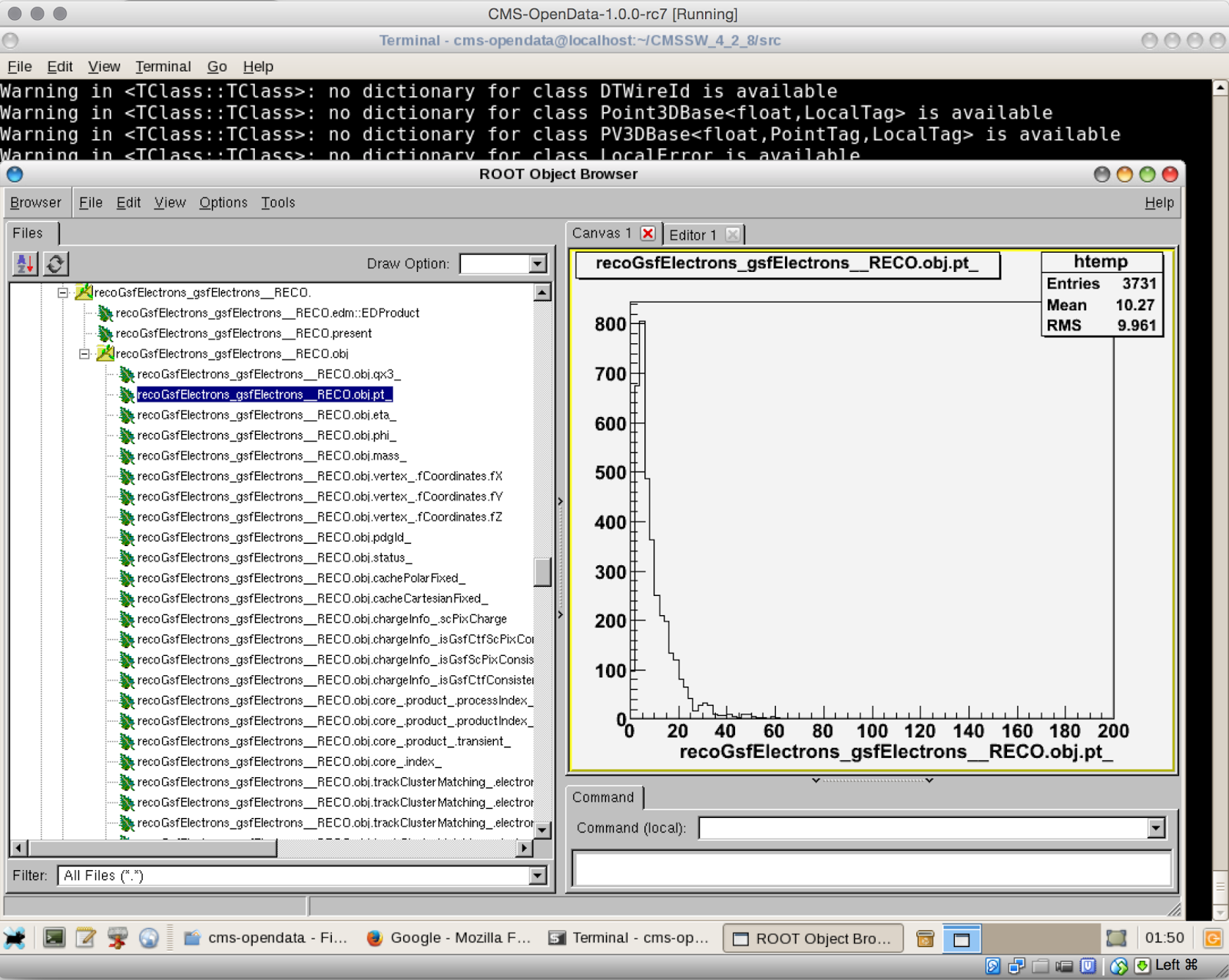The image size is (1229, 980).
Task: Select RECO.obj.cachePolarFixed_ branch
Action: coord(301,578)
